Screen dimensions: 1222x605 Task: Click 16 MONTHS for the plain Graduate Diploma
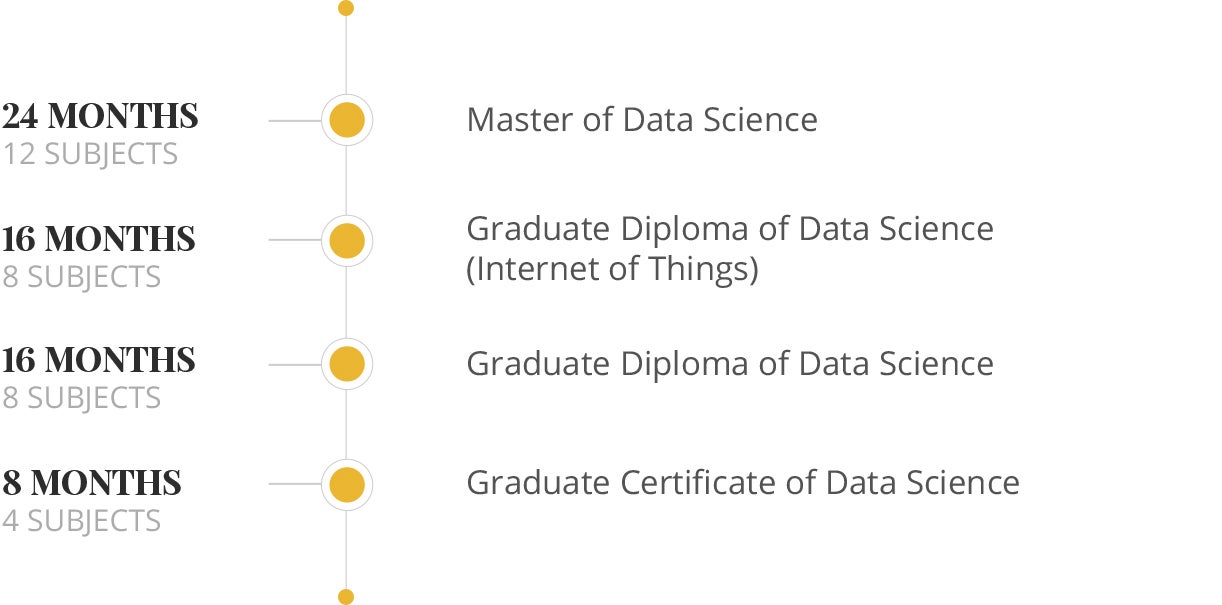click(x=98, y=360)
